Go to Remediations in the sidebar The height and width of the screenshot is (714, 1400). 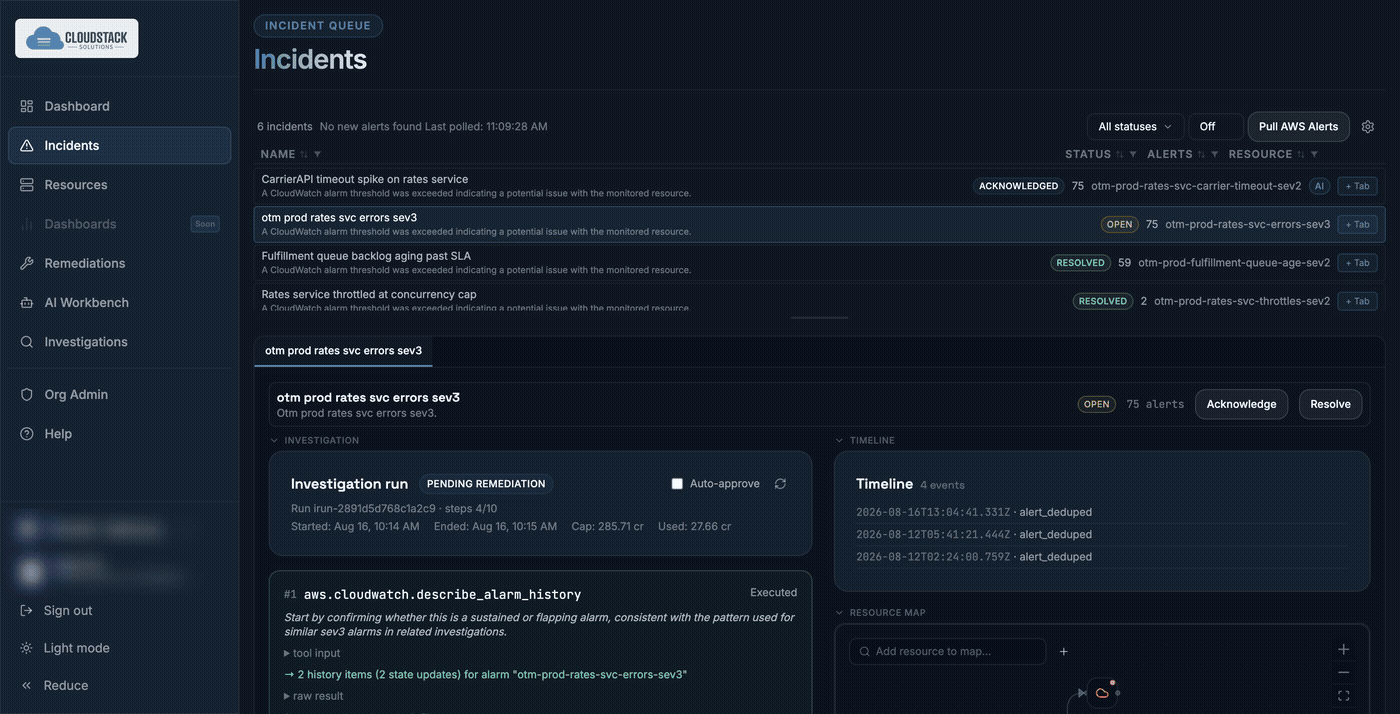[x=119, y=263]
